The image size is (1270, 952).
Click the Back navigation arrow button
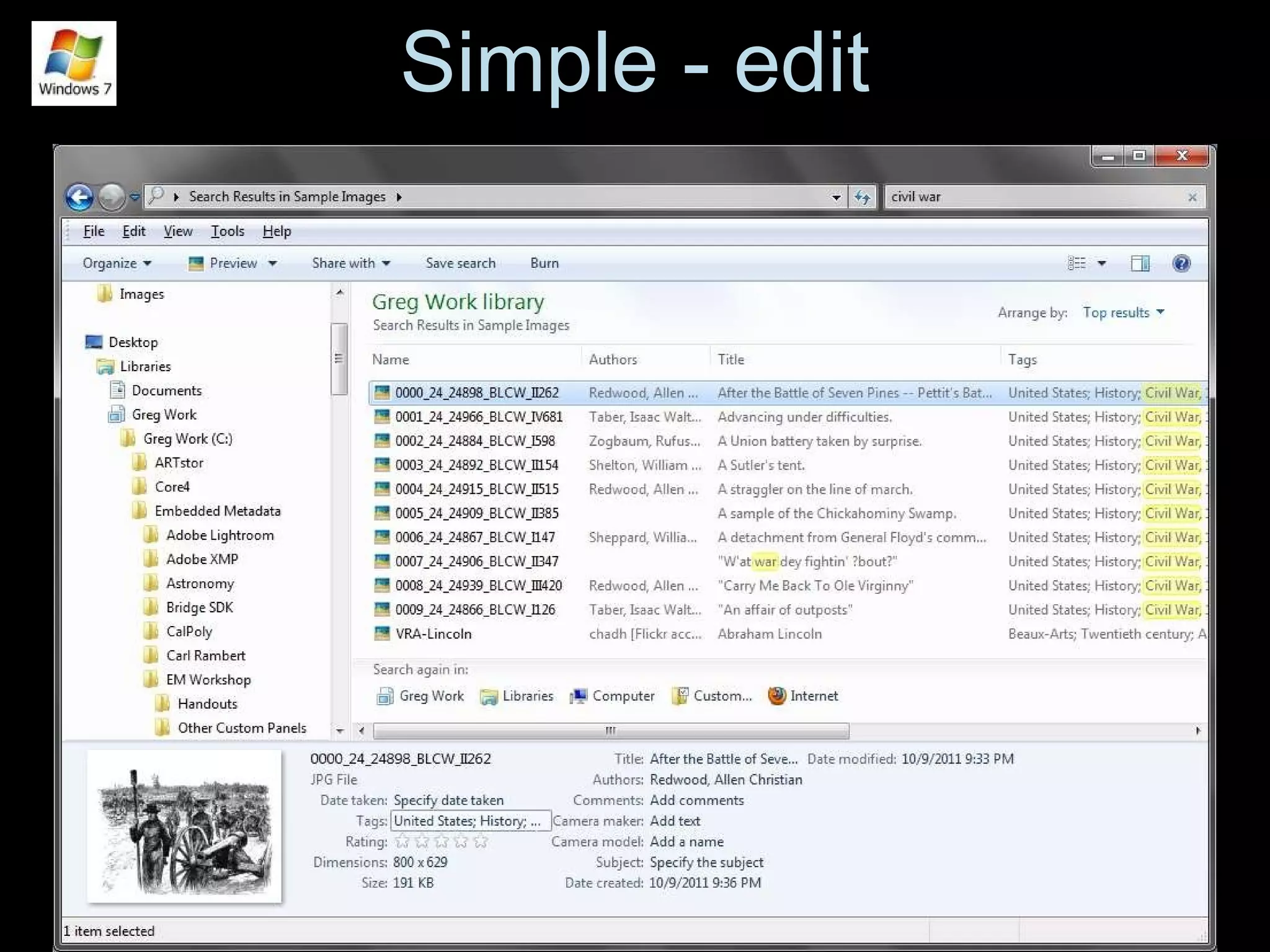79,198
